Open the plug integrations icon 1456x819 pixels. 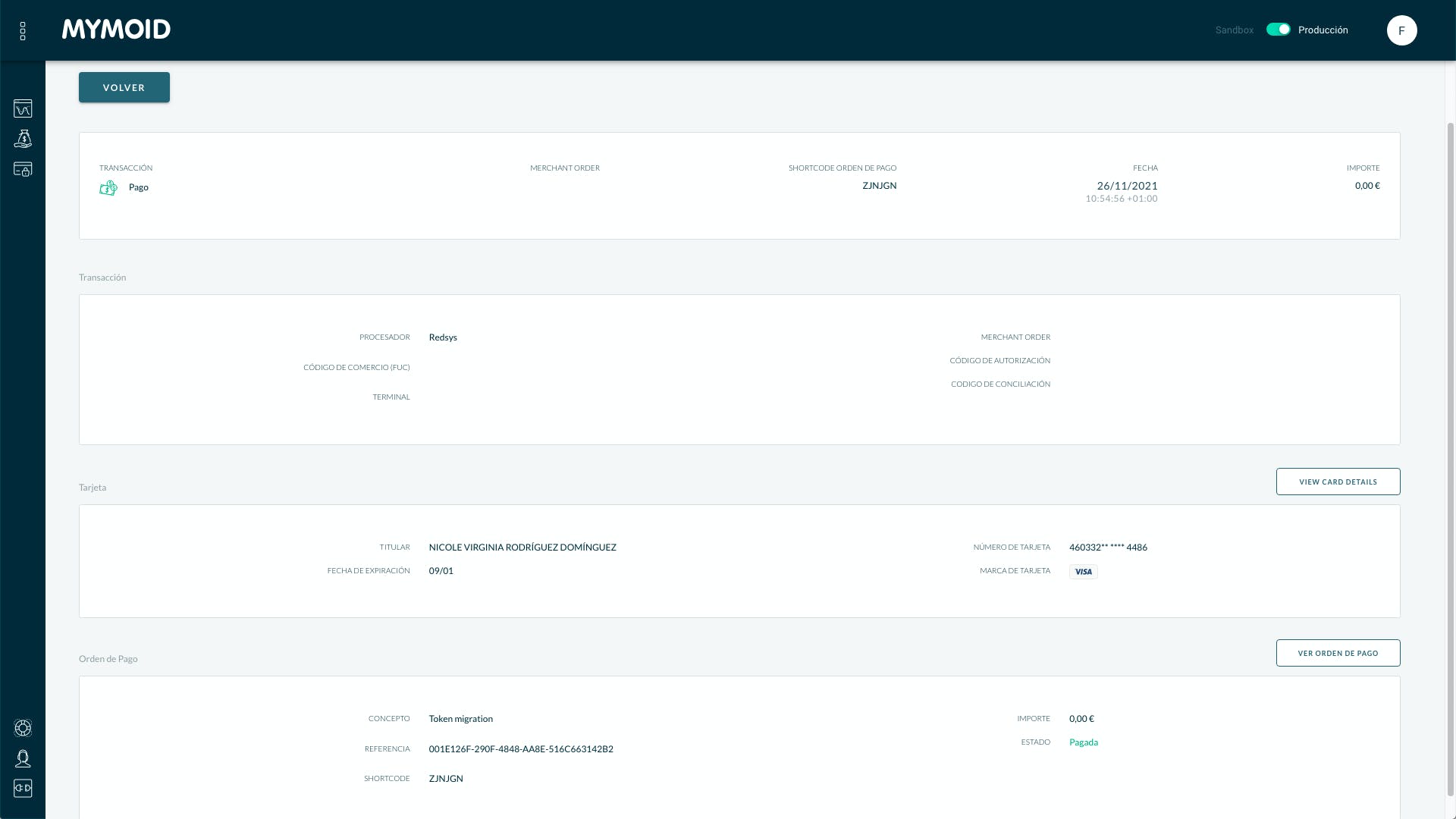[x=23, y=789]
